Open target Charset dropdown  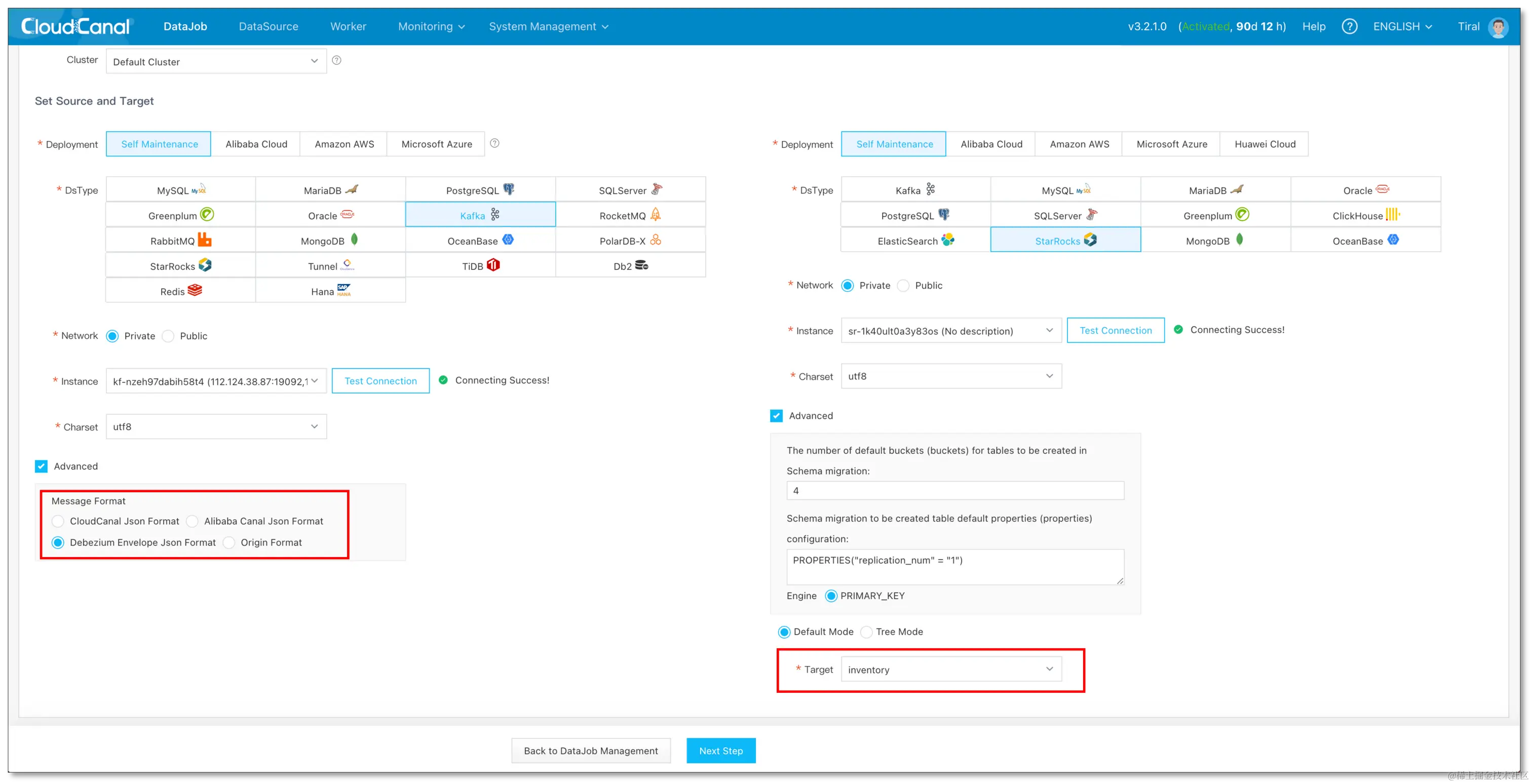click(x=951, y=376)
